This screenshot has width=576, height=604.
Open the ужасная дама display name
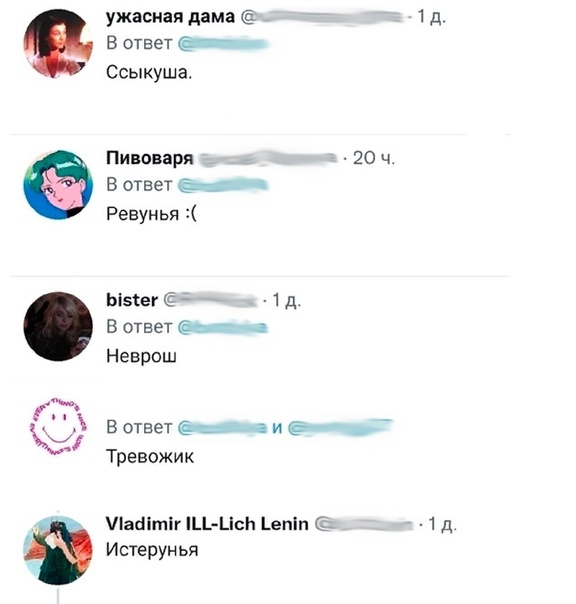click(x=170, y=17)
